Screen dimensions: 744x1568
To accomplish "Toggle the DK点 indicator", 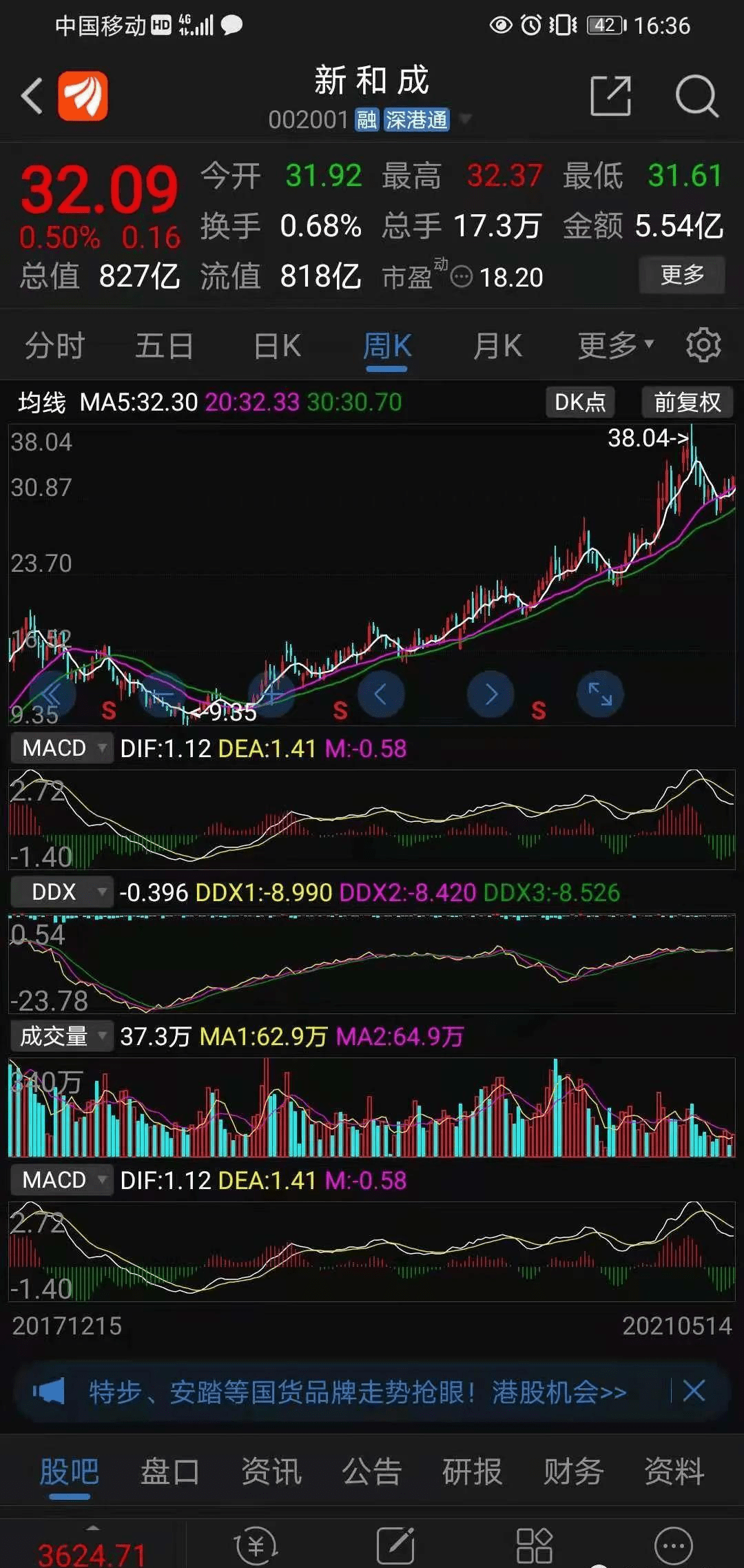I will coord(580,402).
